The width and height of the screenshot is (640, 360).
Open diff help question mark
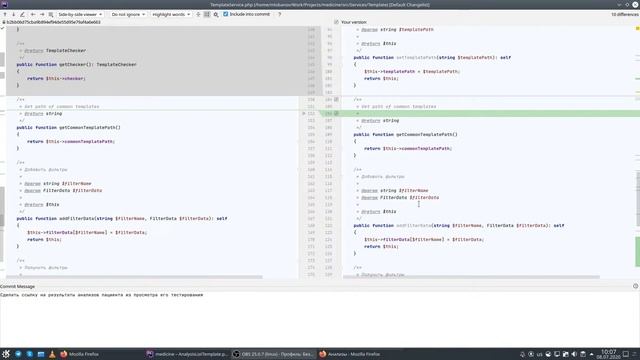tap(280, 14)
